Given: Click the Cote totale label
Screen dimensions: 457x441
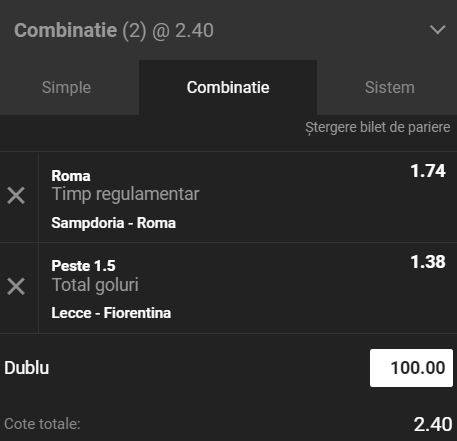Looking at the screenshot, I should [x=42, y=424].
